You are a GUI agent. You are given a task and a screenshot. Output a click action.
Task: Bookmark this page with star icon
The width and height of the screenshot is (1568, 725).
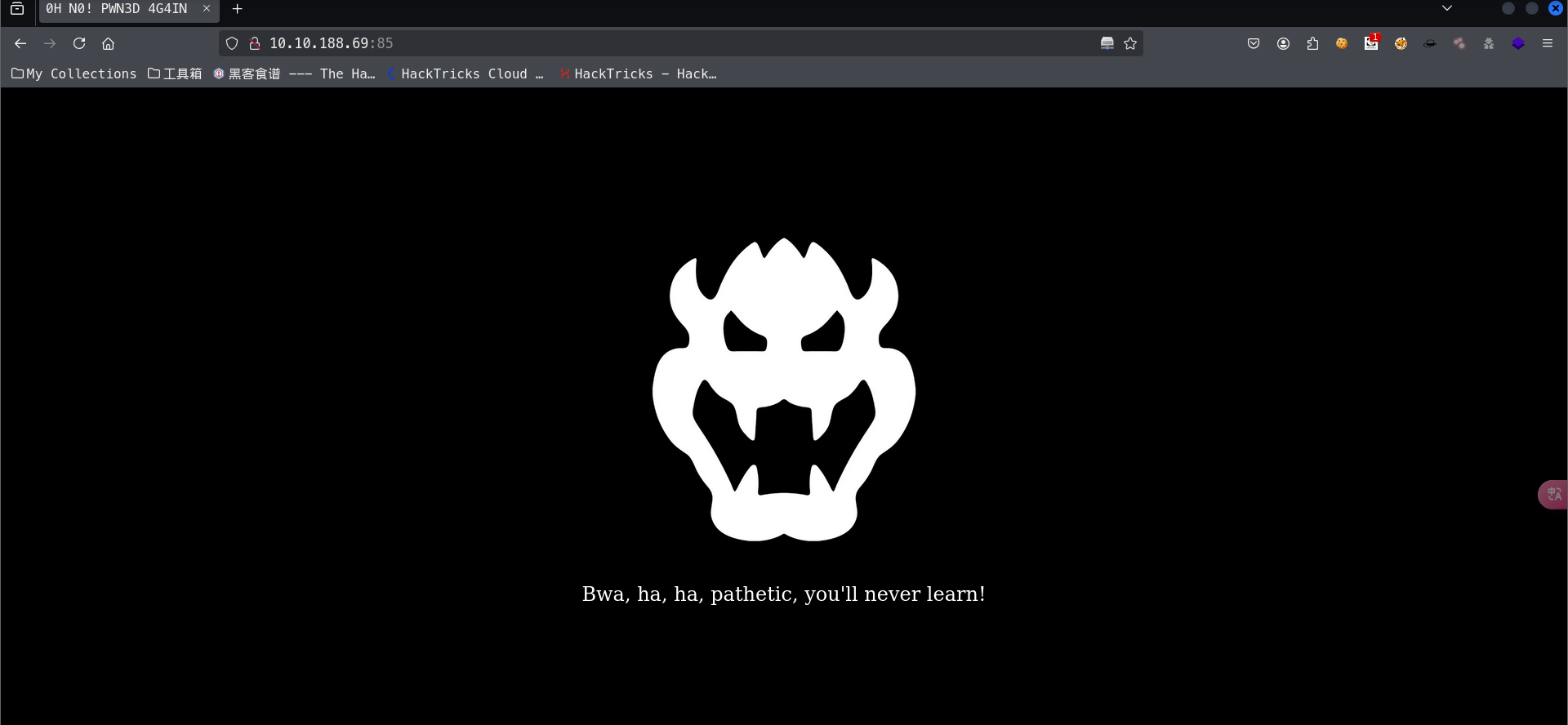[x=1130, y=43]
